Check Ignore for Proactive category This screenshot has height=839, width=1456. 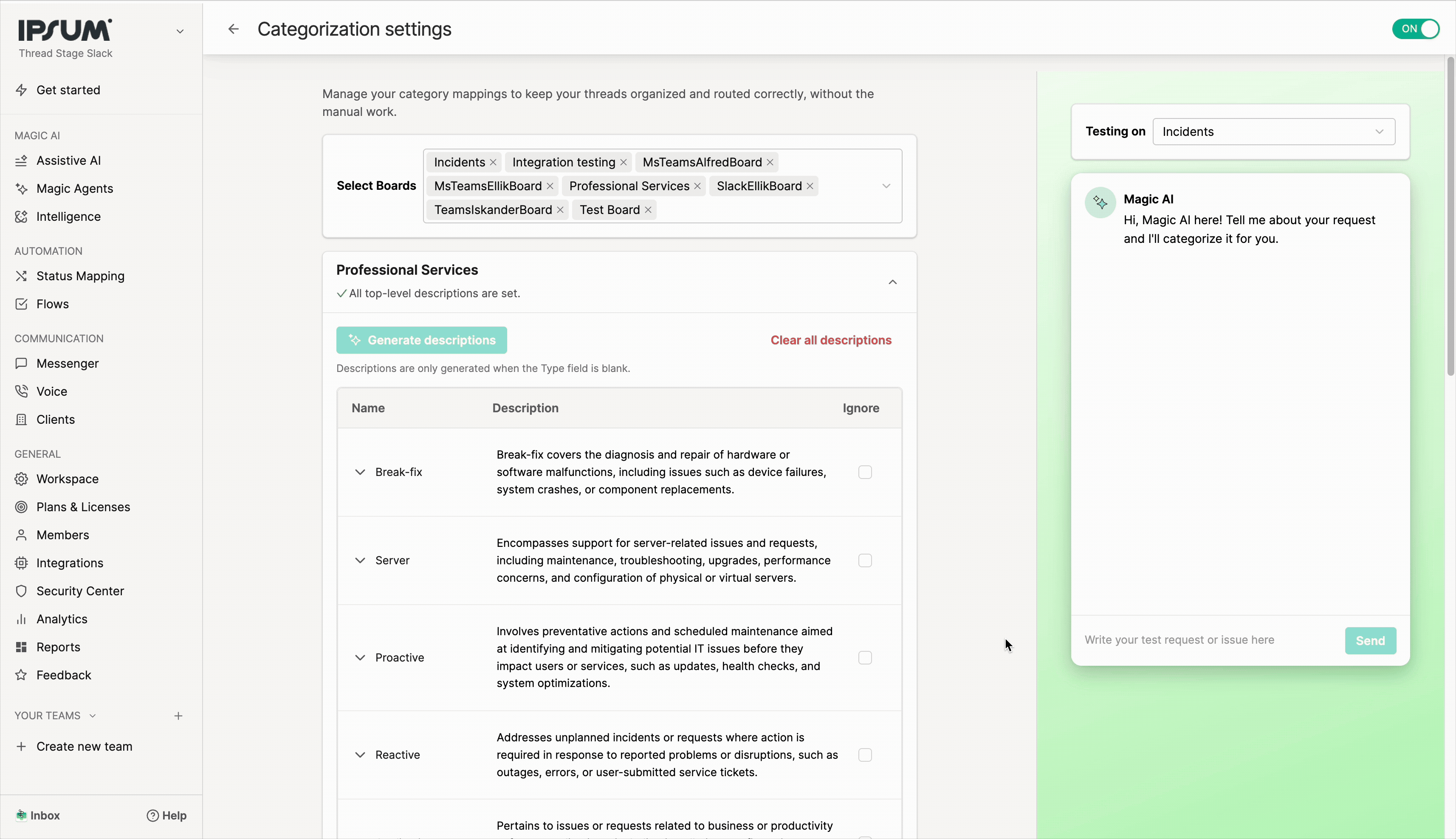(x=865, y=657)
